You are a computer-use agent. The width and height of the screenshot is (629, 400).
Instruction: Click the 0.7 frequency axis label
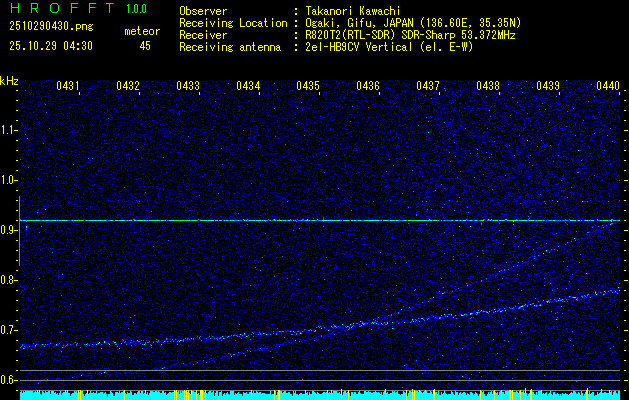(9, 330)
